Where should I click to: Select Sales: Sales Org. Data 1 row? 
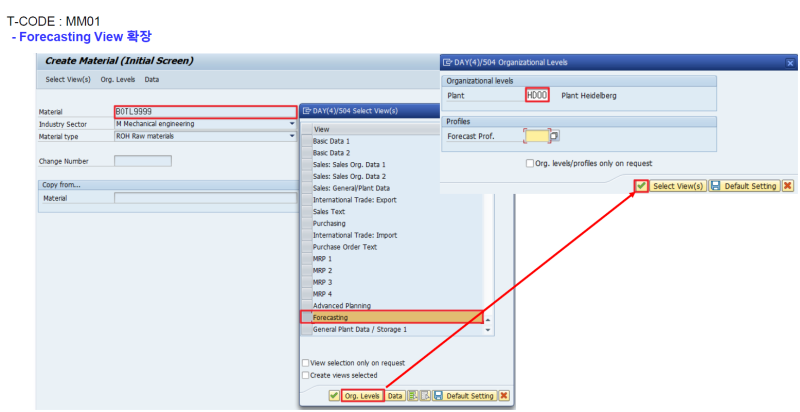click(x=391, y=165)
